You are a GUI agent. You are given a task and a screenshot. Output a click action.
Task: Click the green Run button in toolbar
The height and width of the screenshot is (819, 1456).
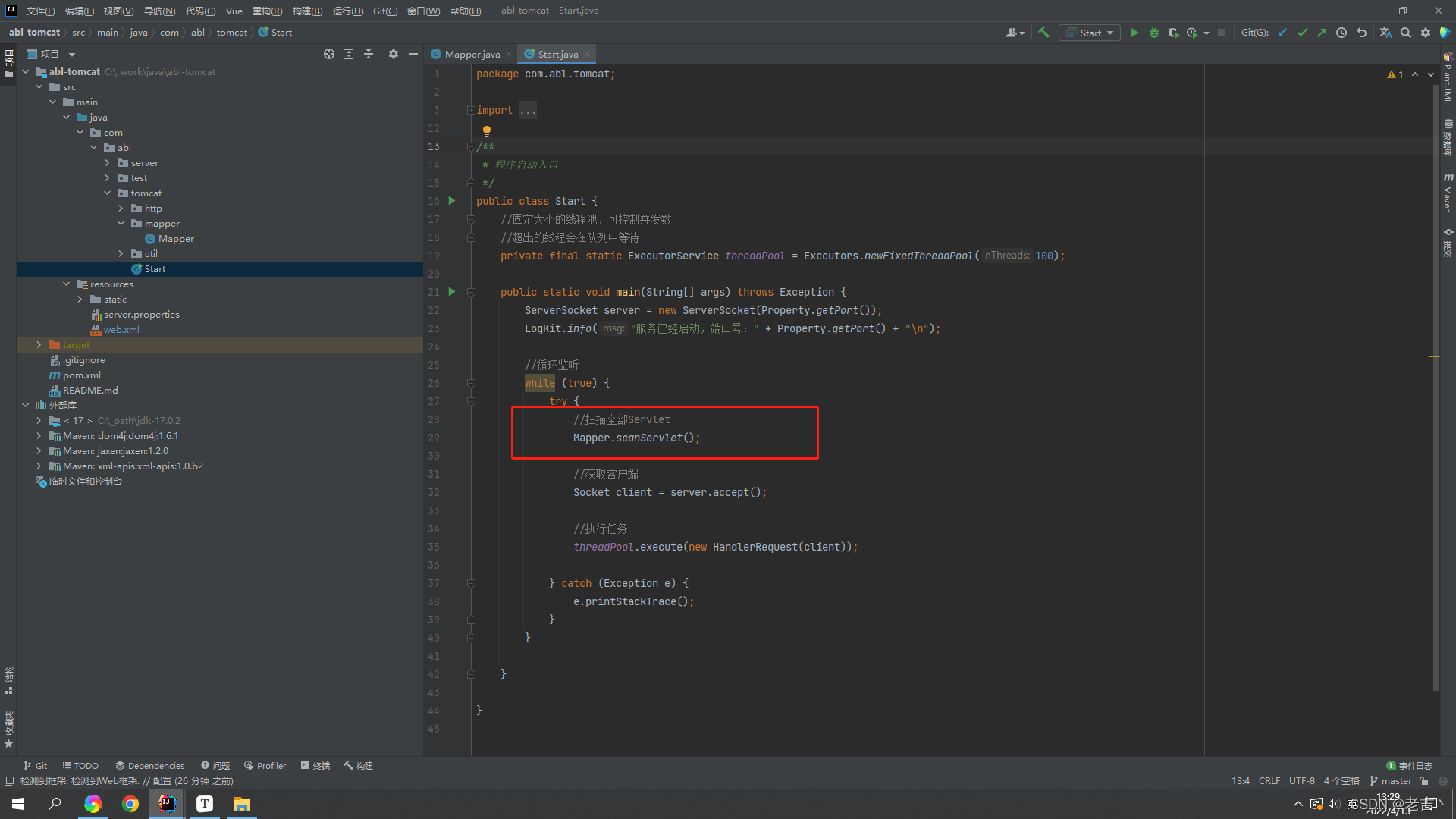1134,33
